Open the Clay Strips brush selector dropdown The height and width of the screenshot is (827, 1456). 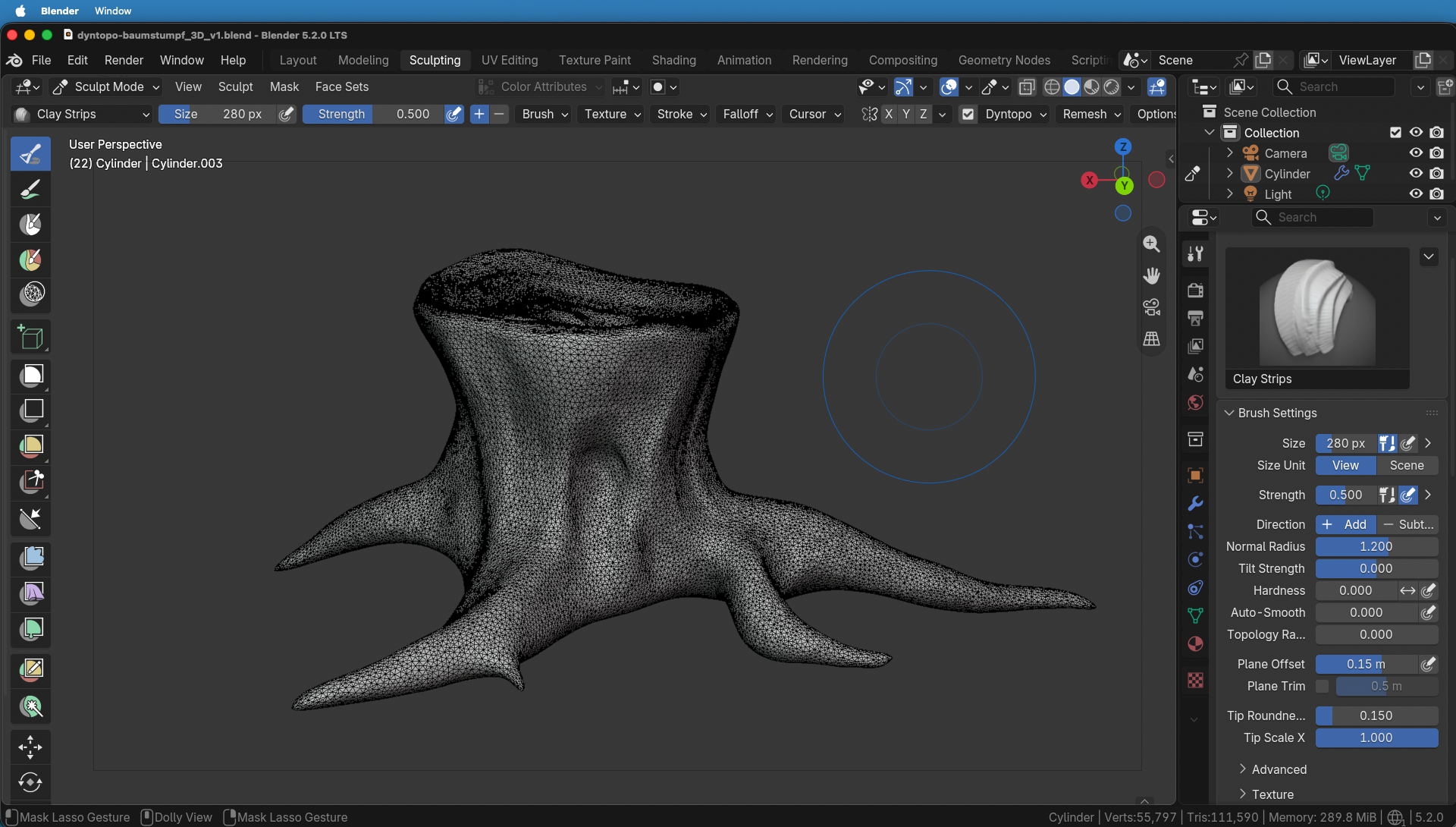[82, 114]
